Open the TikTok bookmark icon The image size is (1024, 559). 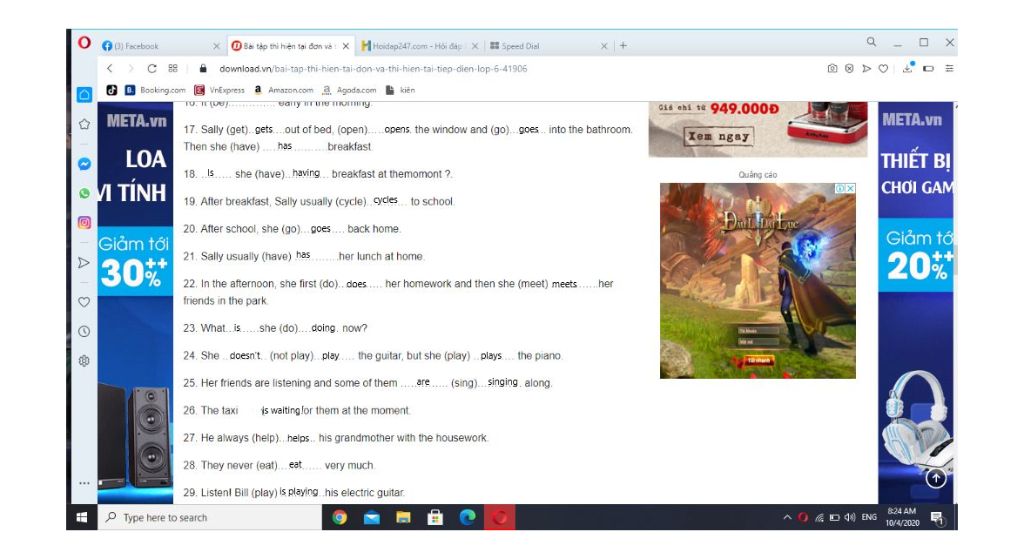(x=112, y=90)
